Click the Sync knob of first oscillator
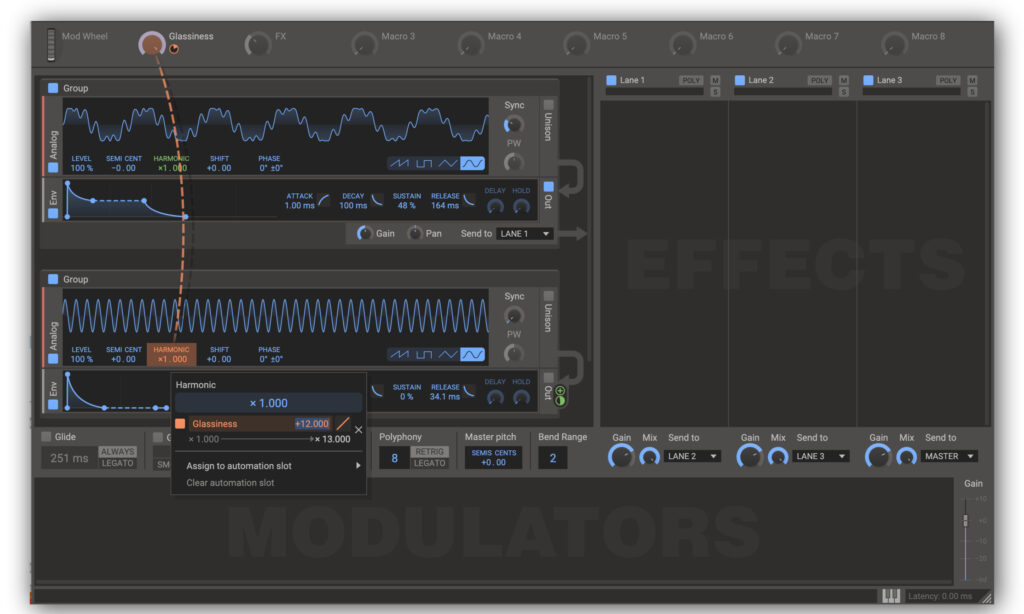 pos(513,124)
